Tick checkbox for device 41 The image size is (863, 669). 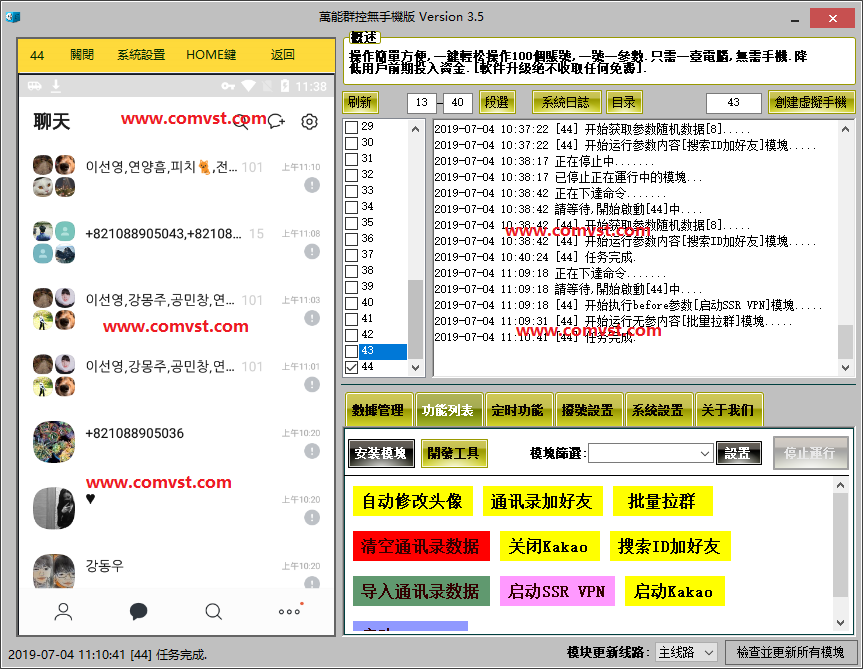click(x=351, y=319)
